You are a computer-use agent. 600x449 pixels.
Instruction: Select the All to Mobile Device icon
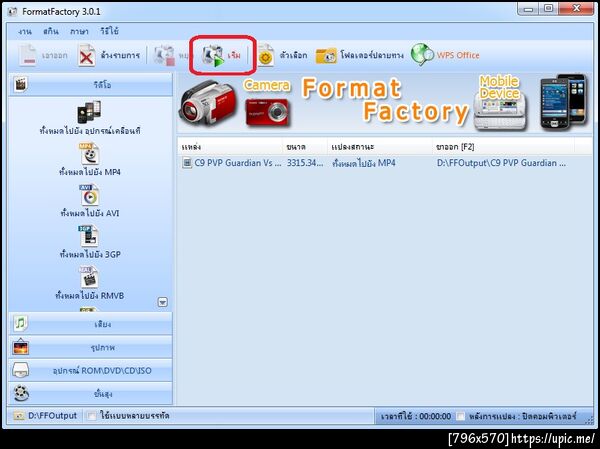[x=89, y=112]
